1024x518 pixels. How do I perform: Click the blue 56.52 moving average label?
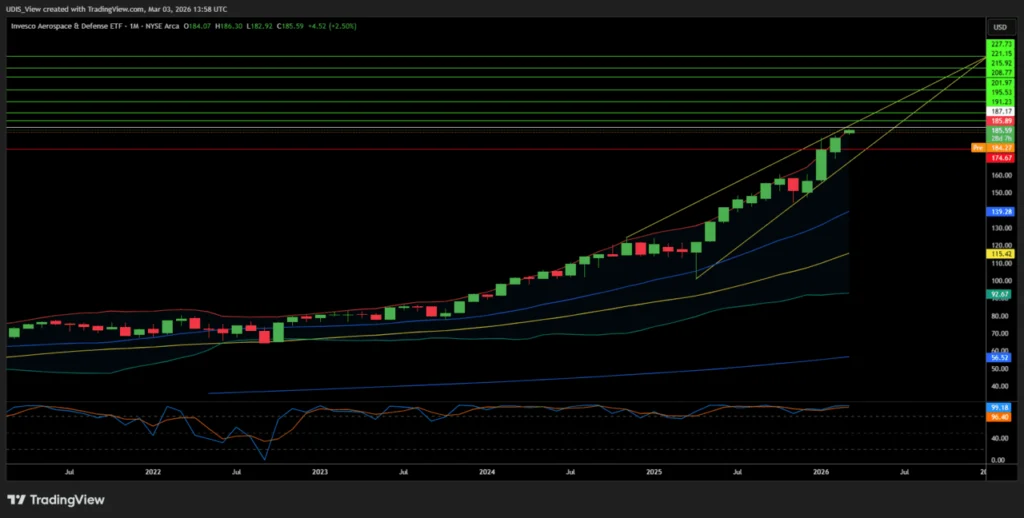point(1001,357)
